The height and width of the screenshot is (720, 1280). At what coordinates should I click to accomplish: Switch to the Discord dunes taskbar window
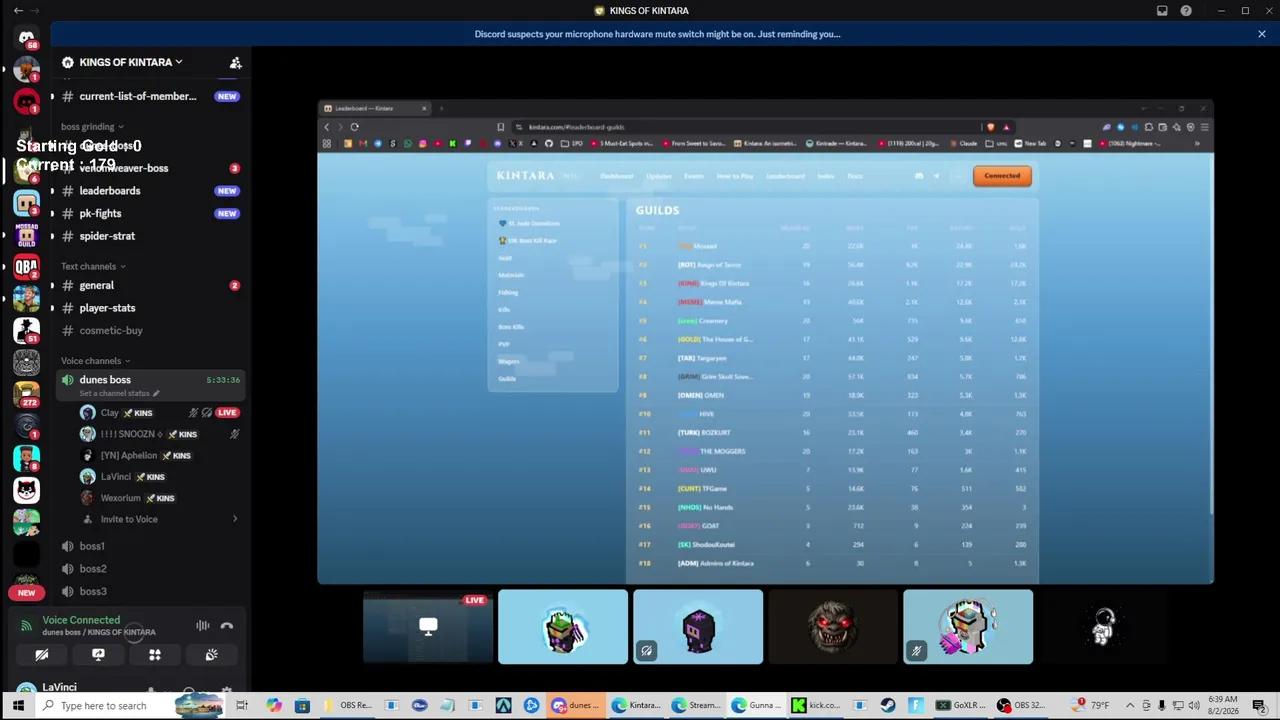(x=577, y=706)
